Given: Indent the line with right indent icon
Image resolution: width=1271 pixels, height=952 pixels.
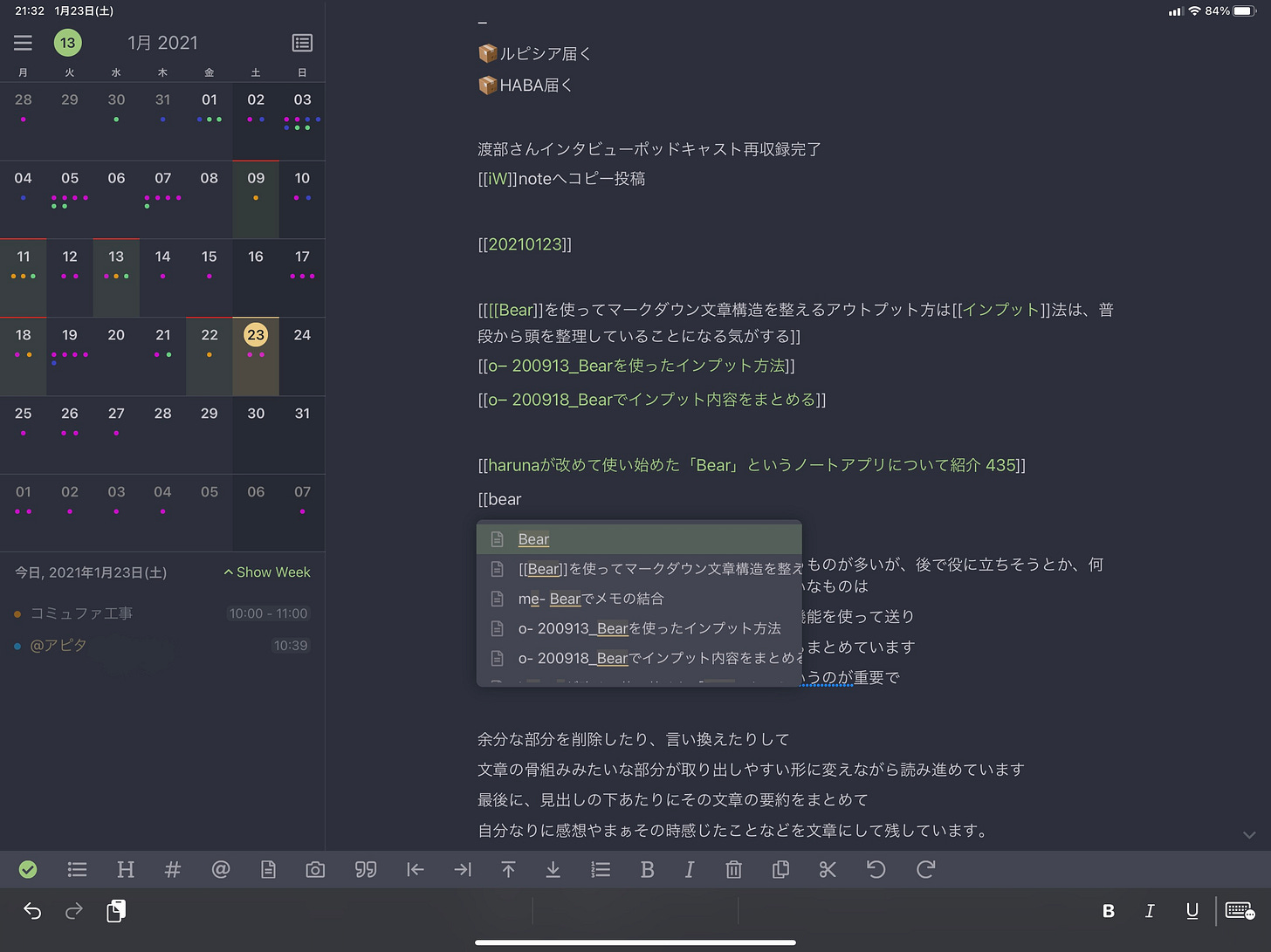Looking at the screenshot, I should (463, 869).
